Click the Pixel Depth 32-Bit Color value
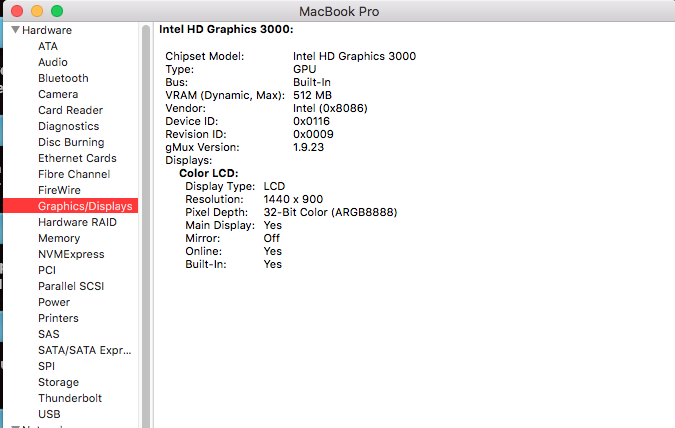This screenshot has height=428, width=675. pyautogui.click(x=330, y=212)
